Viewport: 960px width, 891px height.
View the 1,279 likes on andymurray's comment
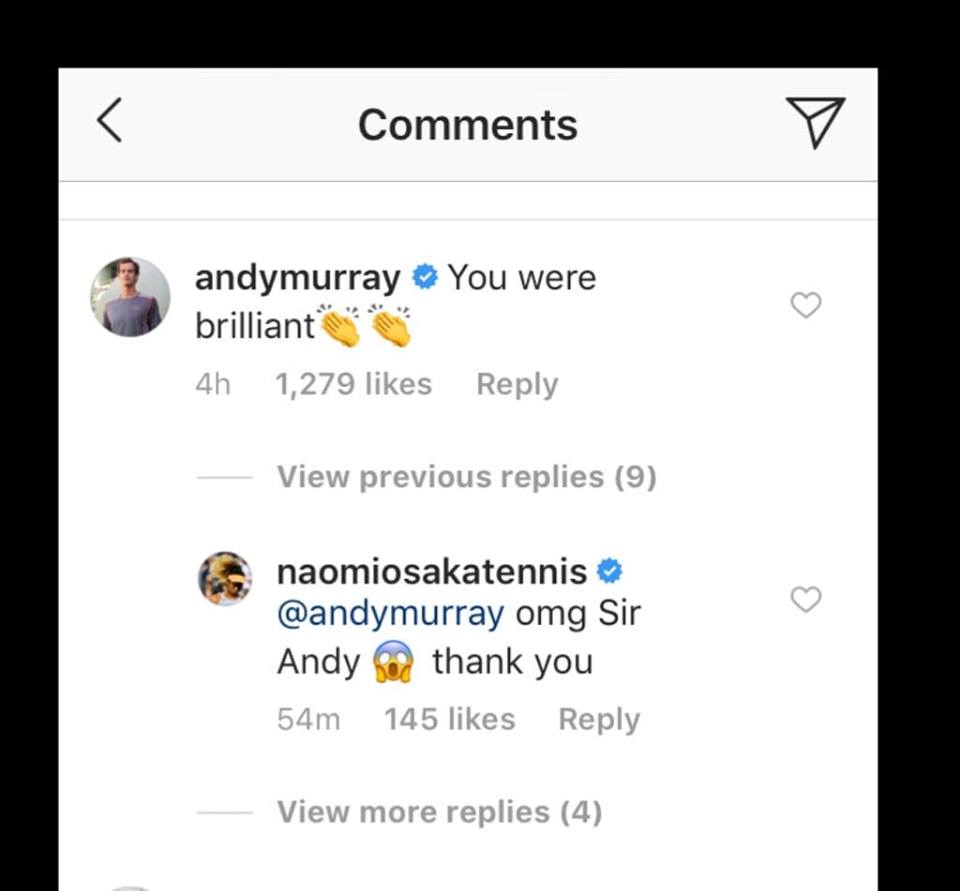[x=353, y=383]
